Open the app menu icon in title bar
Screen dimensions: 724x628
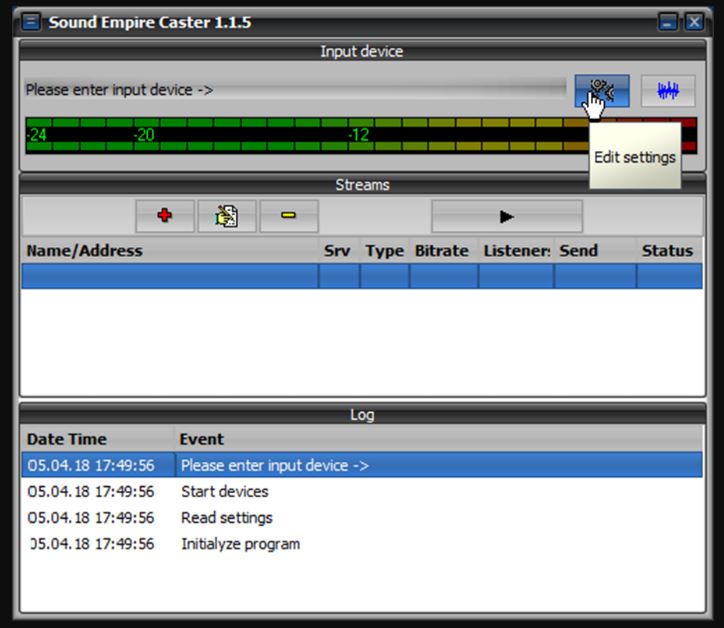click(x=31, y=22)
